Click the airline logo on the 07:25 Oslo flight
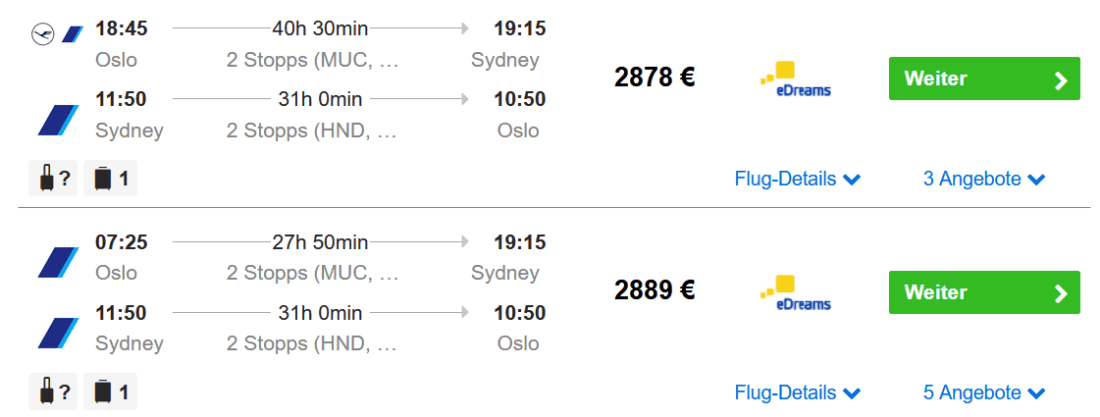The width and height of the screenshot is (1100, 417). 58,262
